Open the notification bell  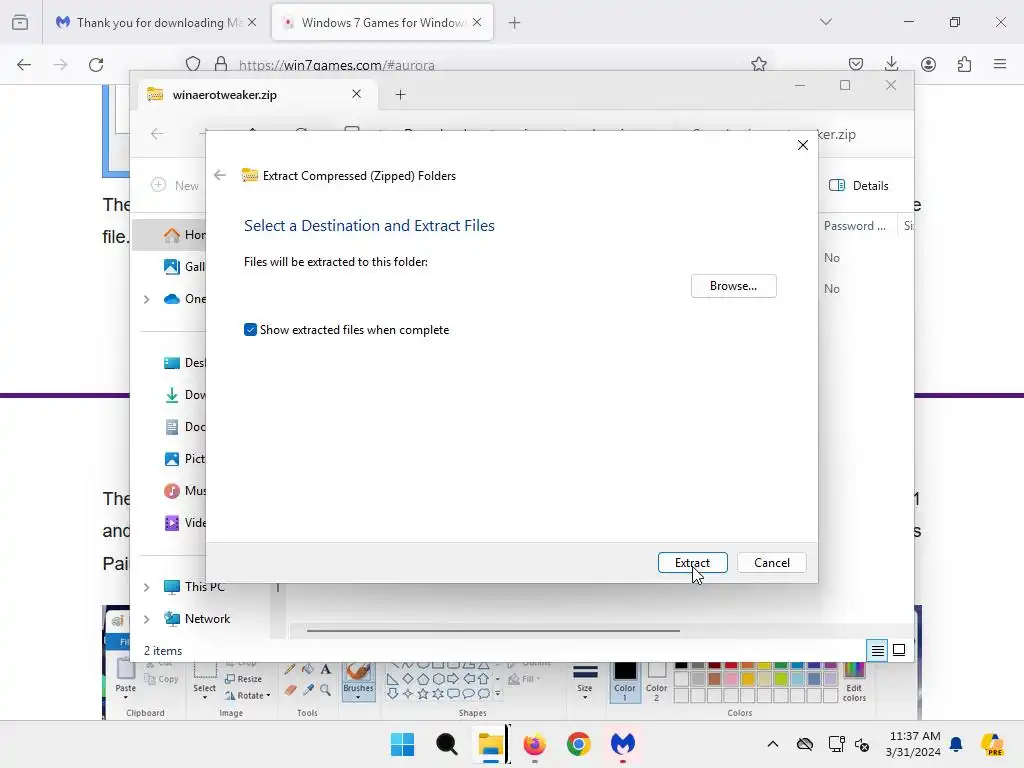coord(956,744)
